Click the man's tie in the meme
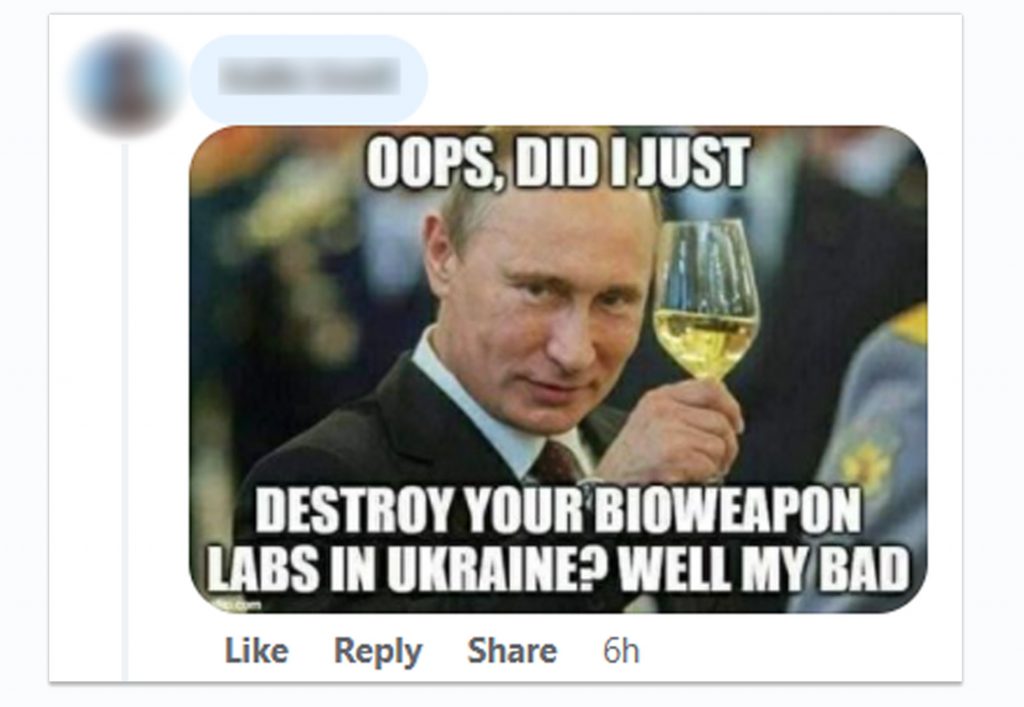Screen dimensions: 1024x707 (555, 463)
